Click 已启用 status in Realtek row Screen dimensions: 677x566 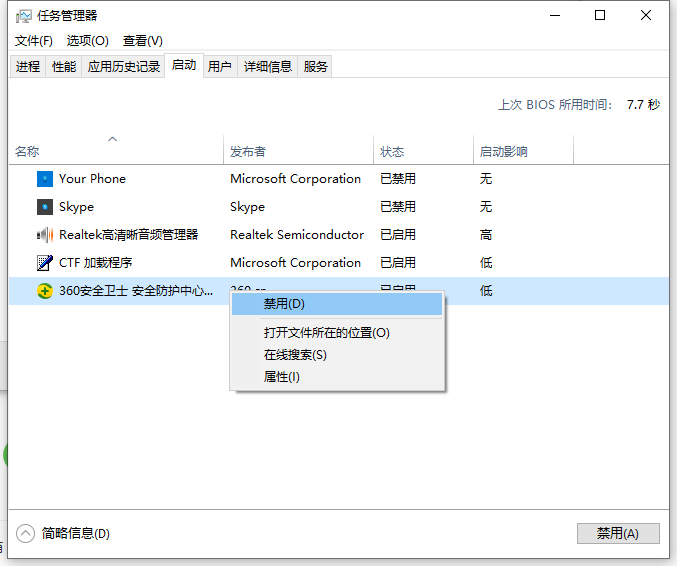398,235
